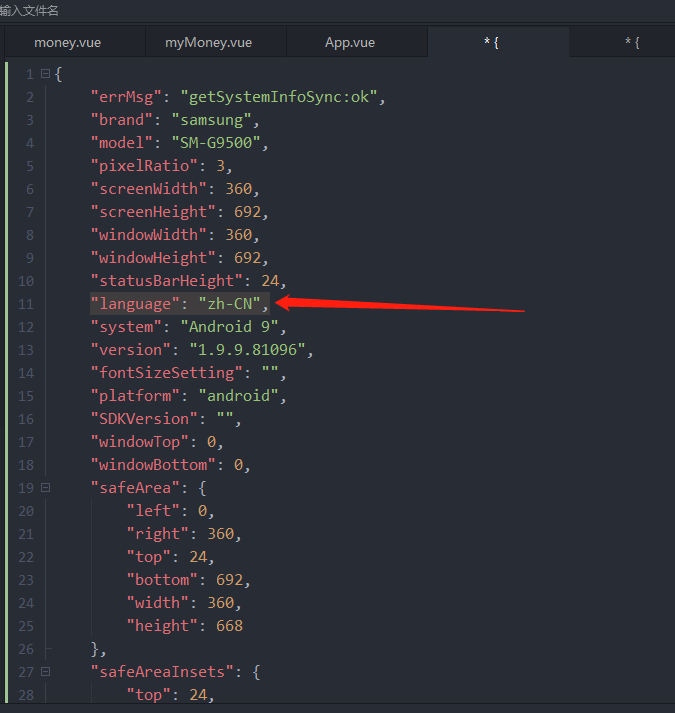The height and width of the screenshot is (713, 675).
Task: Place cursor on the highlighted "language" key
Action: point(129,304)
